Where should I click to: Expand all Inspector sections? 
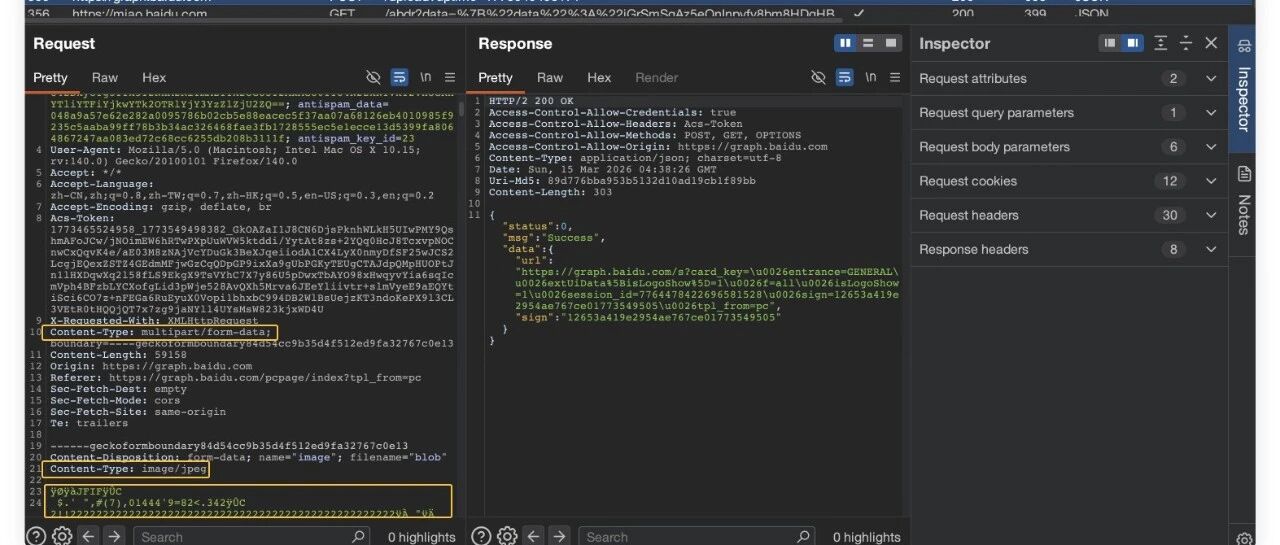[1160, 43]
